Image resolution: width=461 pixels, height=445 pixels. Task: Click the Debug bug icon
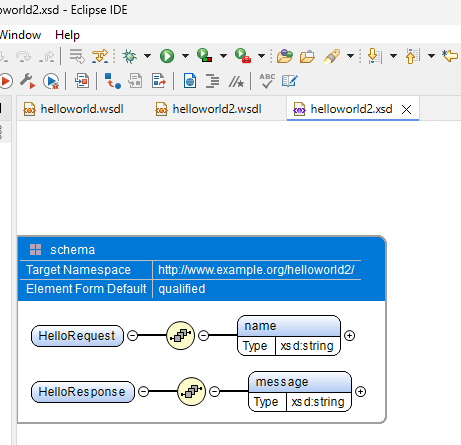click(129, 56)
